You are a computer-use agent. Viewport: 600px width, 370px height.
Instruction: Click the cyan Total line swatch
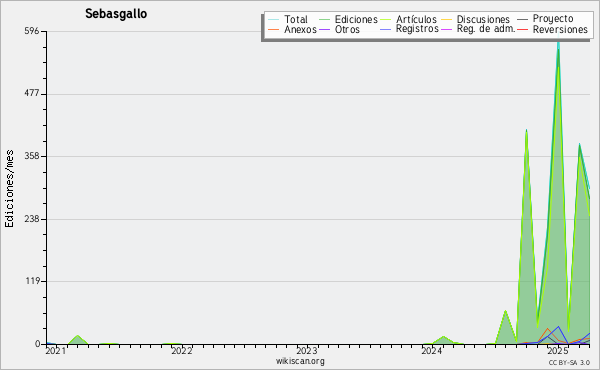coord(273,20)
